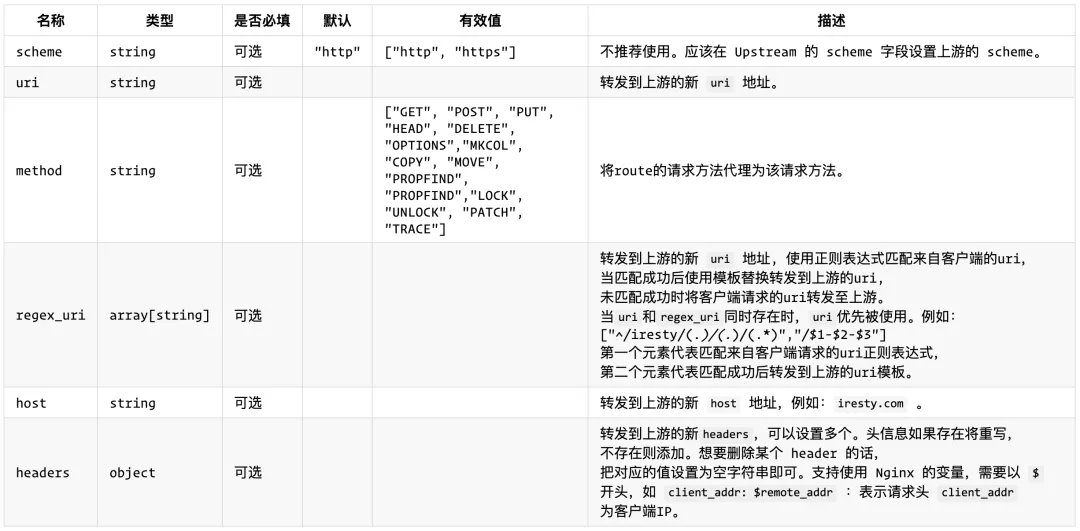This screenshot has height=531, width=1080.
Task: Click the client_addr: $remote_addr code snippet
Action: coord(751,493)
